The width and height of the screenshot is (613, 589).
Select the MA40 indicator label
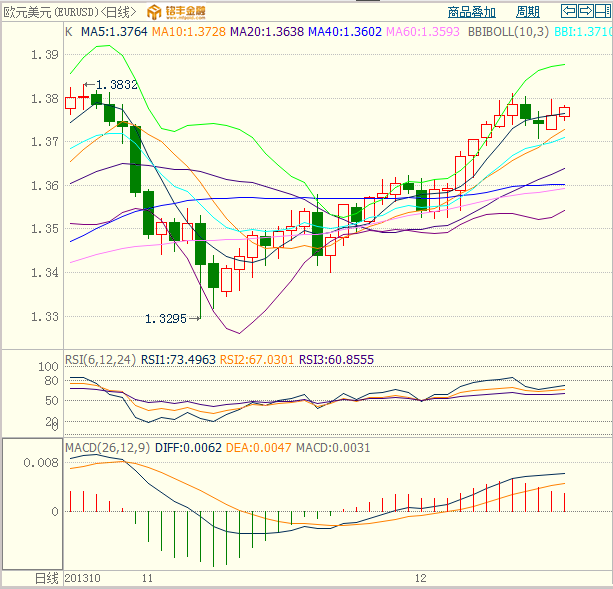[344, 32]
